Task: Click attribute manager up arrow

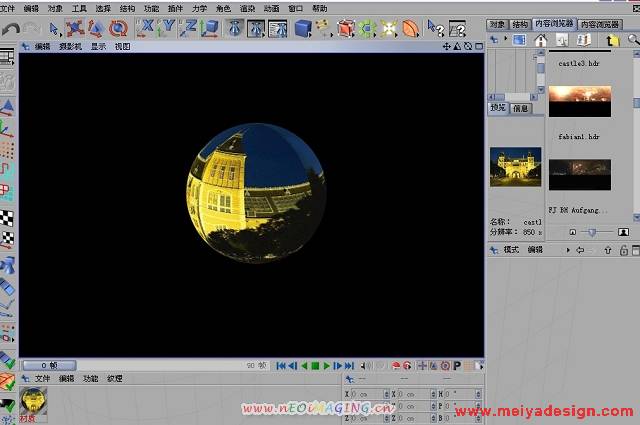Action: [x=608, y=250]
